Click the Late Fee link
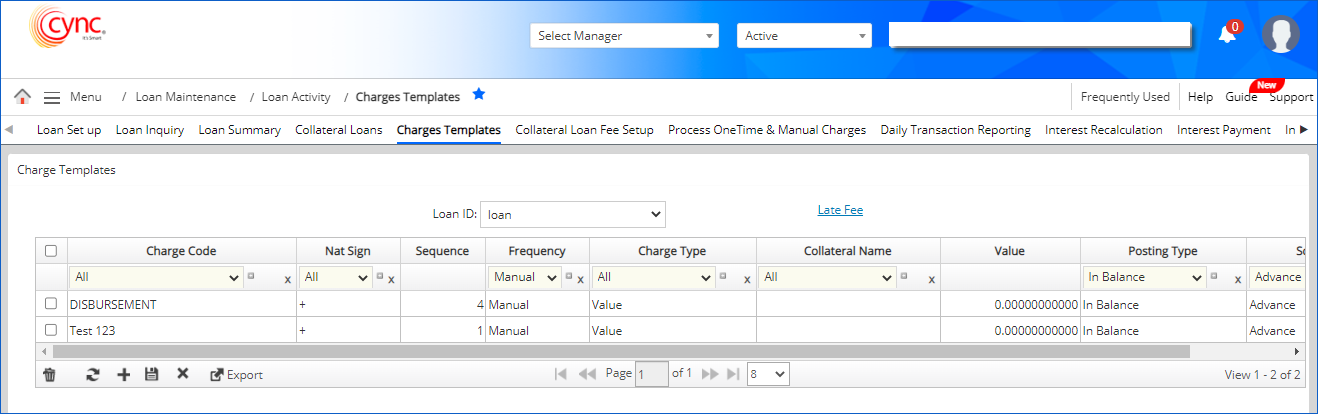 (840, 210)
